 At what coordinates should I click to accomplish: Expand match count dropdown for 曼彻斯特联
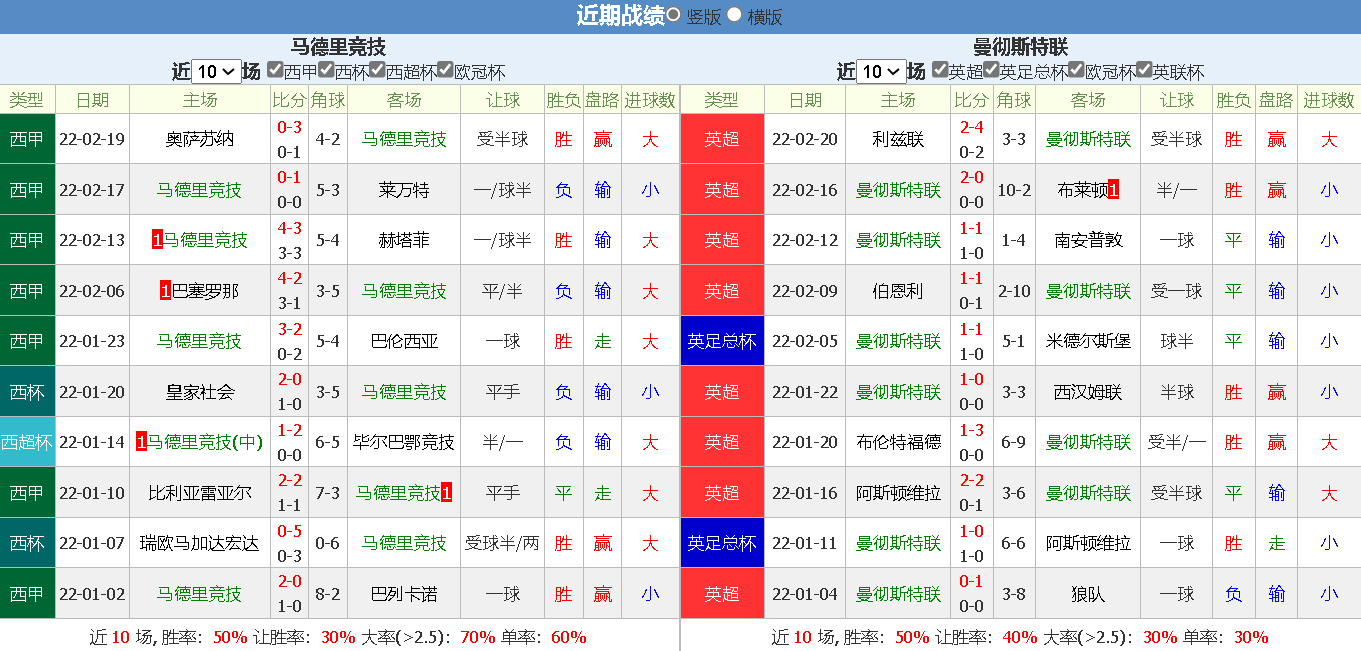[x=882, y=71]
